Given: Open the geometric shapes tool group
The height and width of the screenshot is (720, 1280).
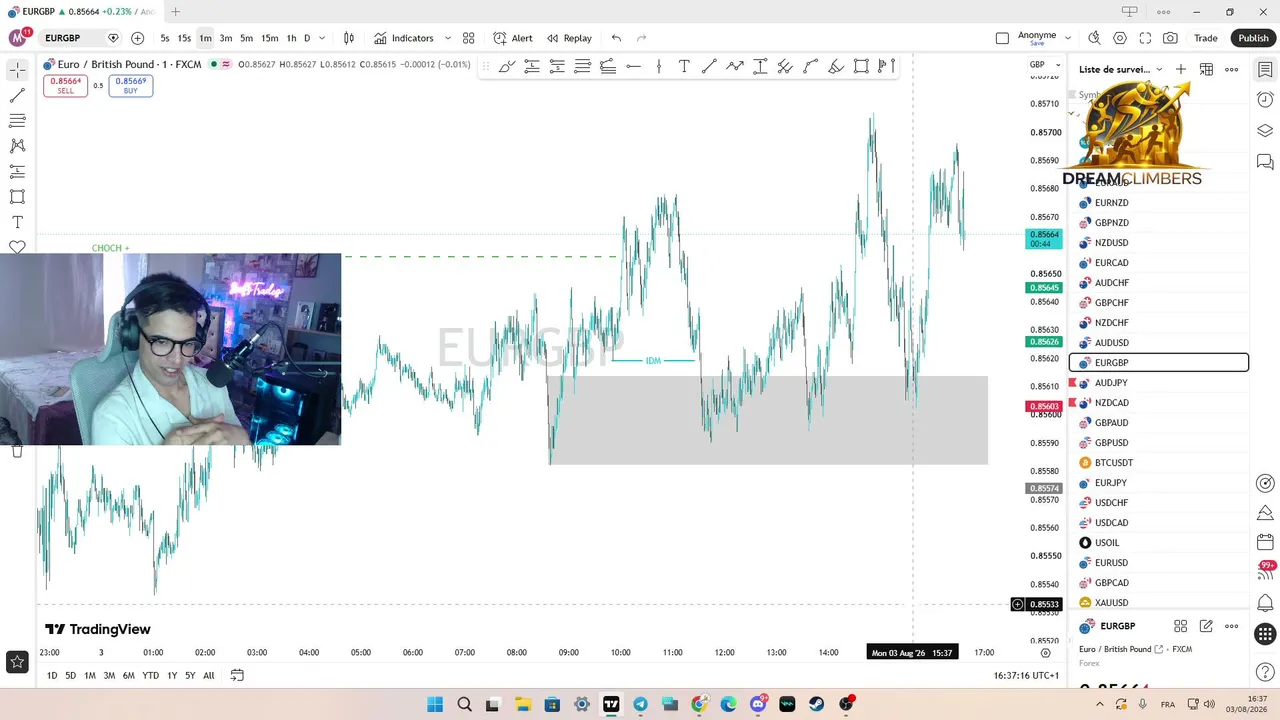Looking at the screenshot, I should click(x=17, y=197).
